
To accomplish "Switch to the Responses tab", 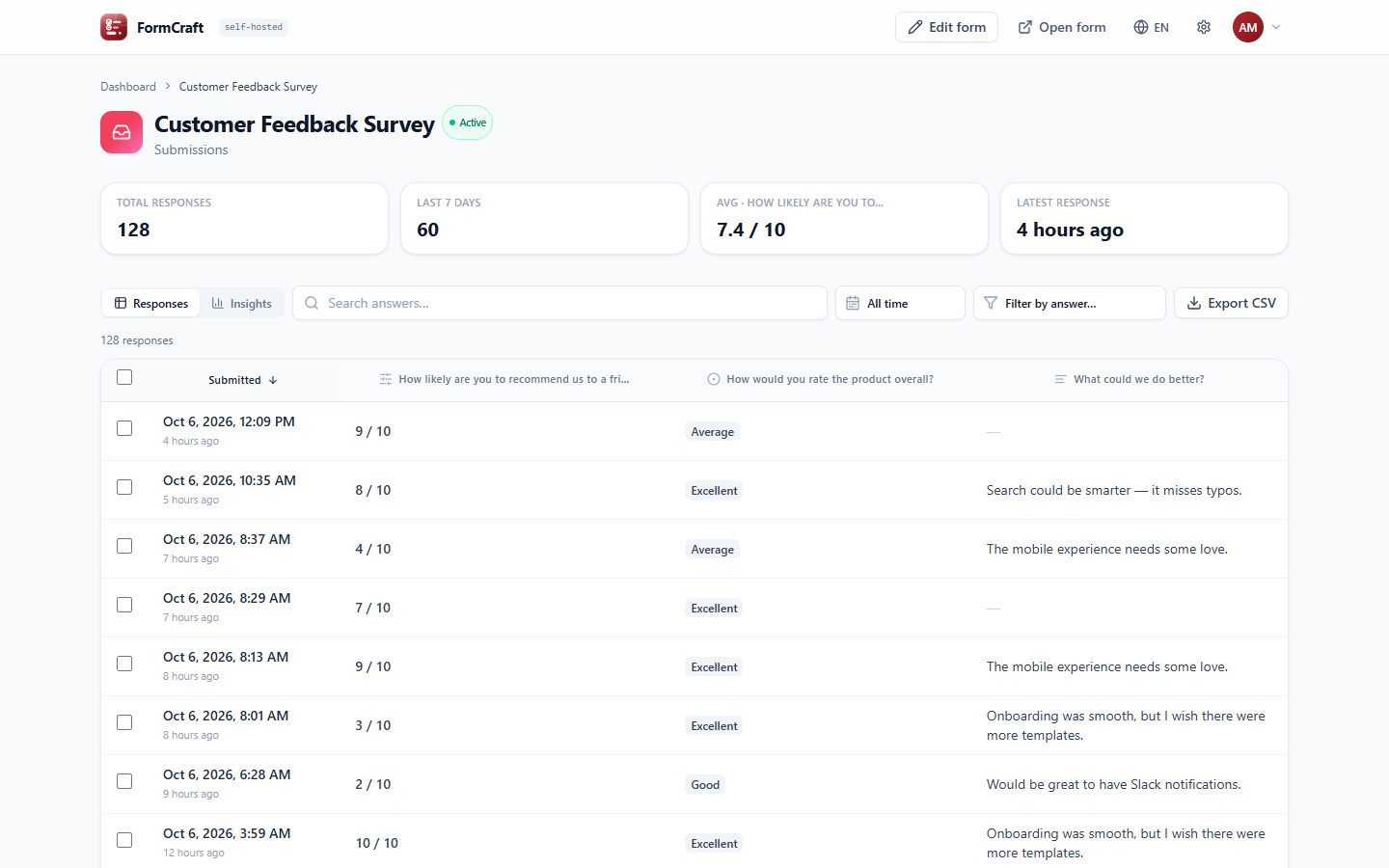I will 151,303.
